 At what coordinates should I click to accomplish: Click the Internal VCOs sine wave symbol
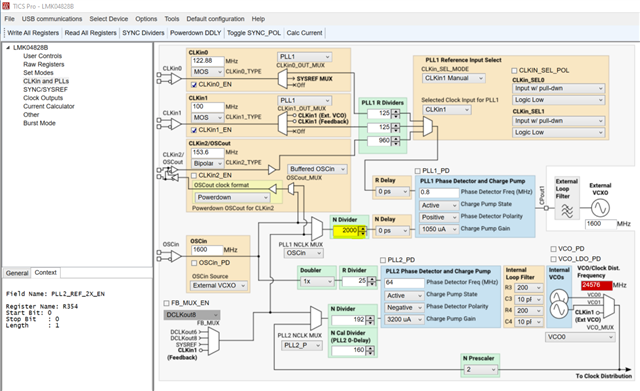559,304
